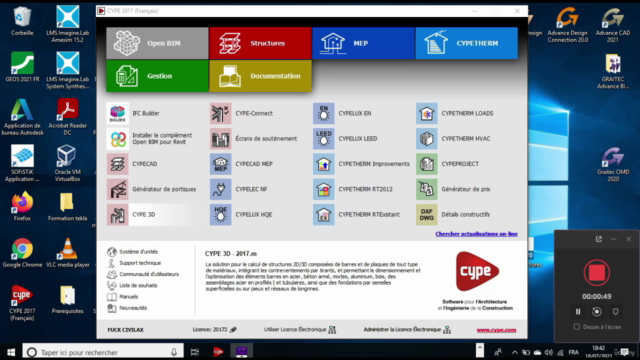Launch CYPETHERM LOADS
640x360 pixels.
pyautogui.click(x=455, y=113)
